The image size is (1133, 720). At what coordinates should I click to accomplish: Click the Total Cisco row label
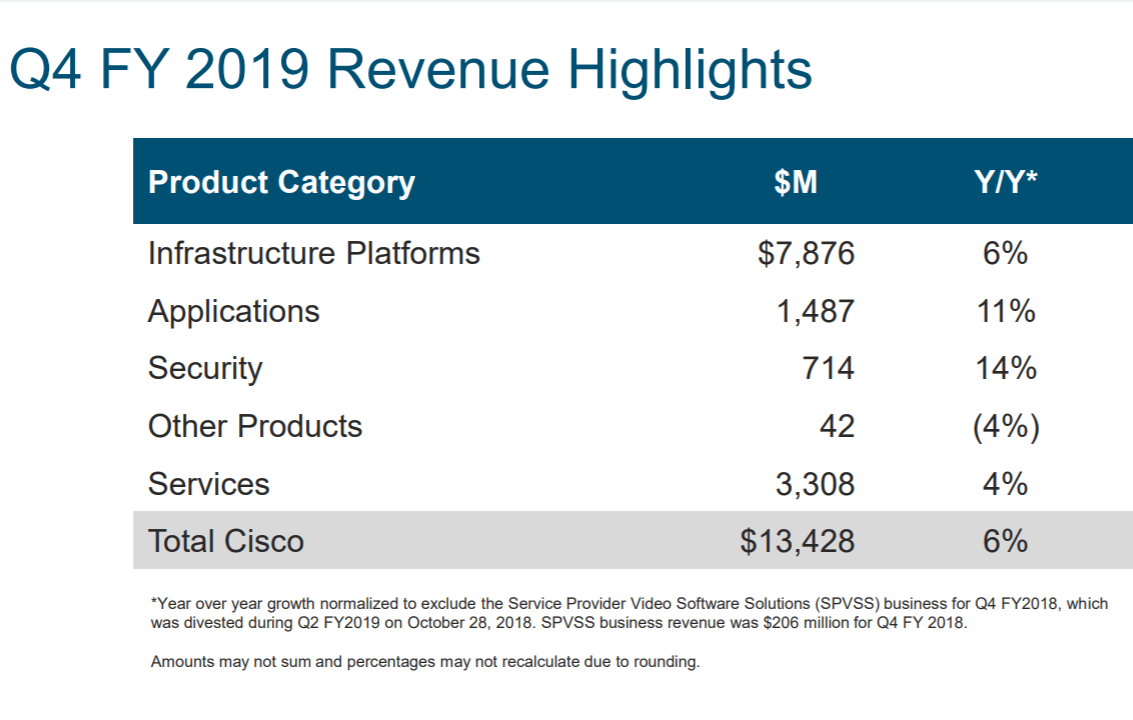[x=226, y=542]
